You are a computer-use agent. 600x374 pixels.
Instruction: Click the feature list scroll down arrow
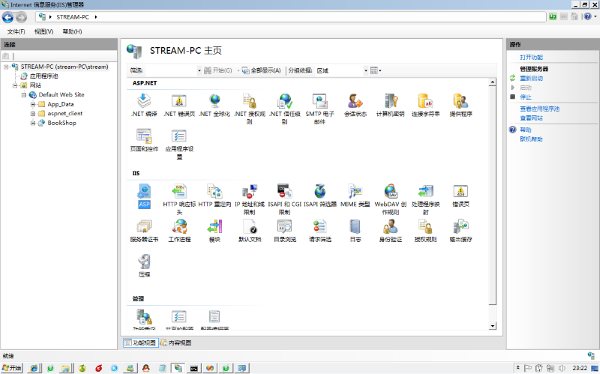(x=492, y=326)
